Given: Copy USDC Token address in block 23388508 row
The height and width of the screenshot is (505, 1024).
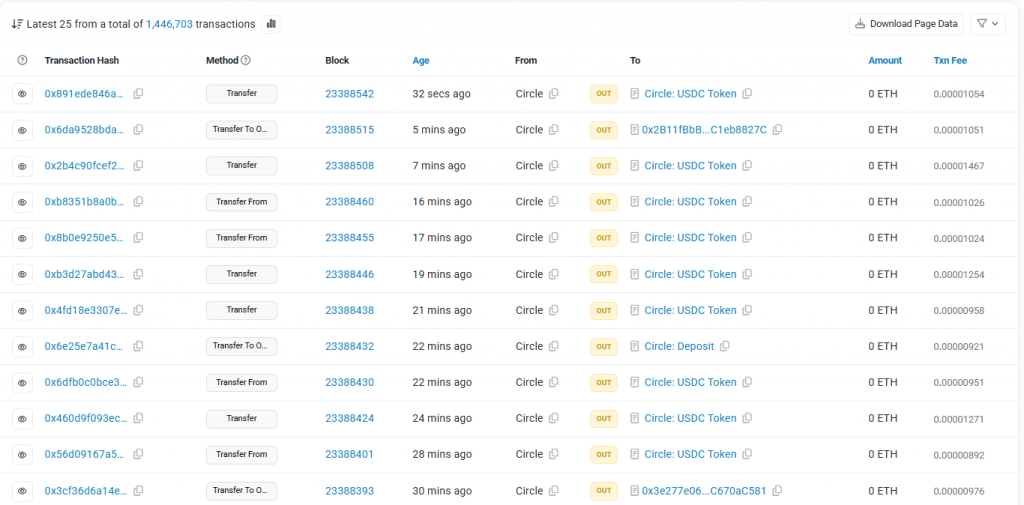Looking at the screenshot, I should (x=747, y=166).
